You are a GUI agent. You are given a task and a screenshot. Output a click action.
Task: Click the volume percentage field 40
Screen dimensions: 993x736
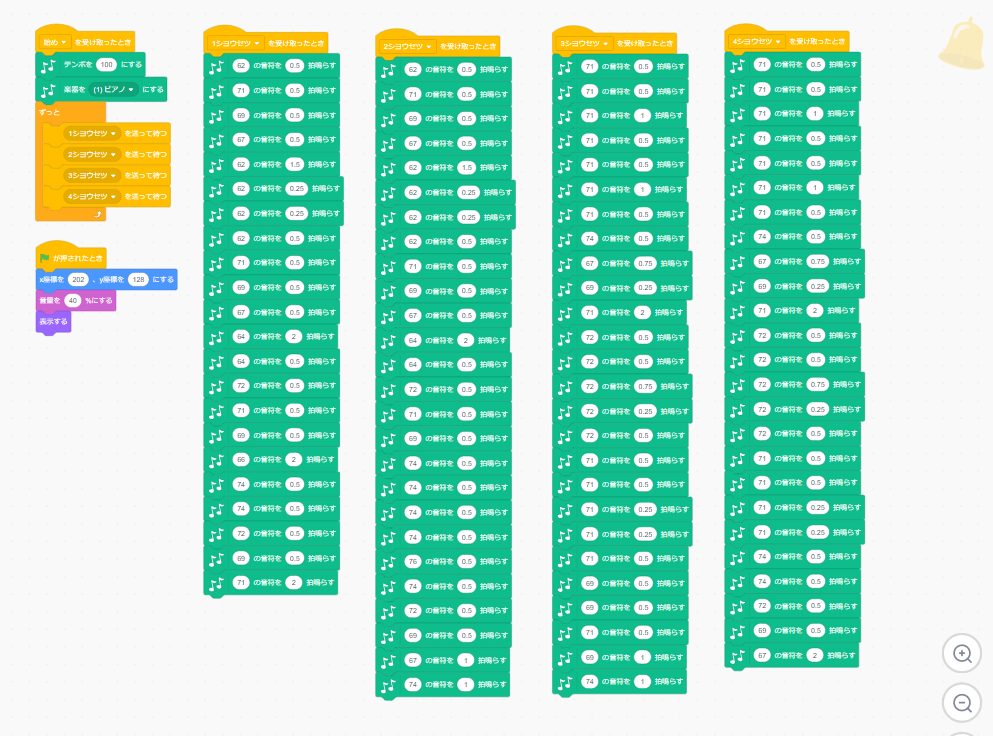pos(73,300)
